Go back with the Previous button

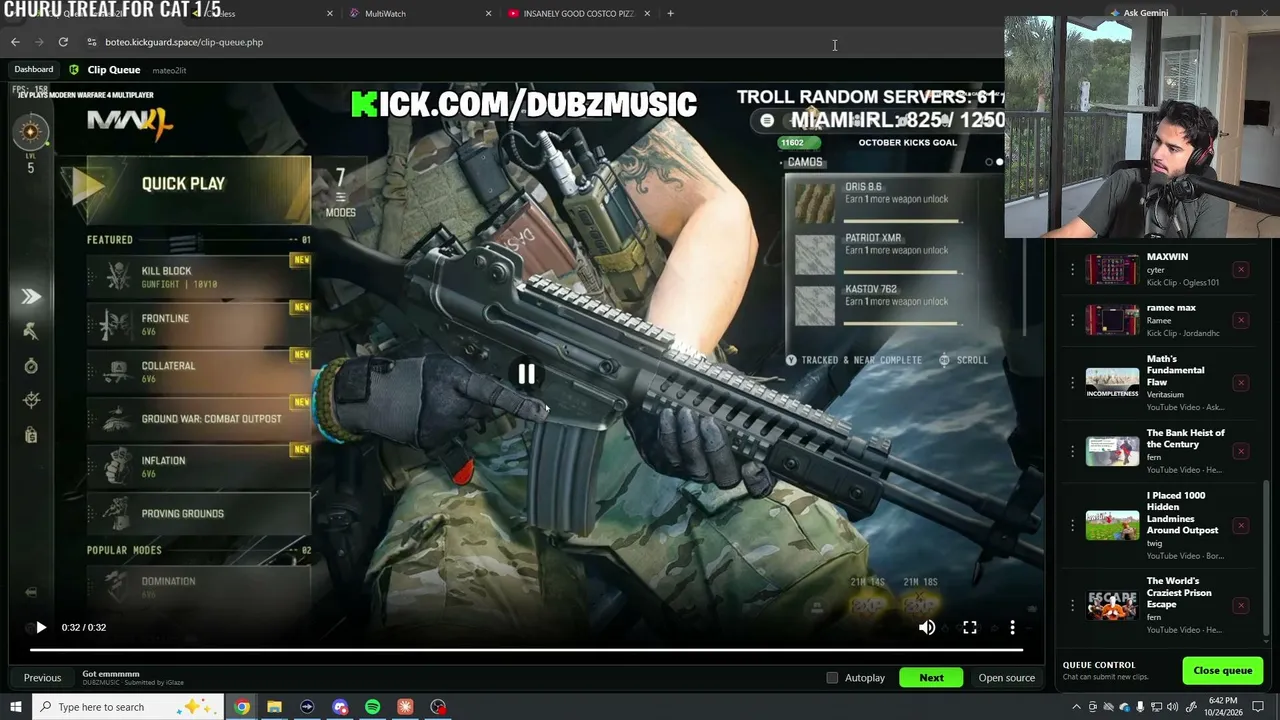tap(42, 678)
